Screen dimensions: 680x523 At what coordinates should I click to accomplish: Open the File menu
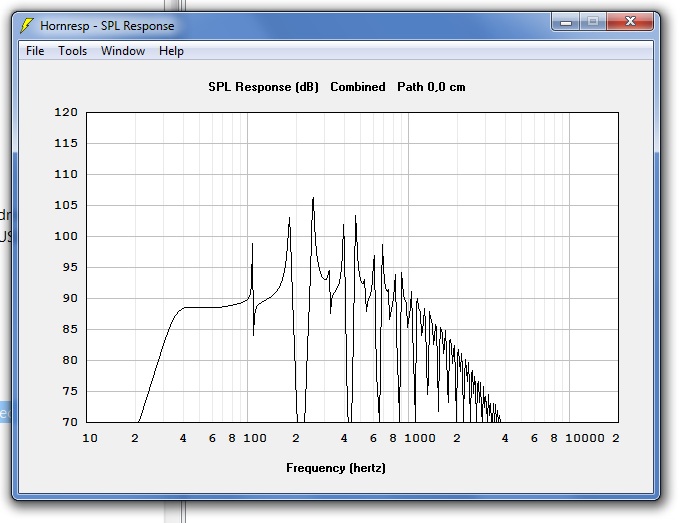click(35, 51)
